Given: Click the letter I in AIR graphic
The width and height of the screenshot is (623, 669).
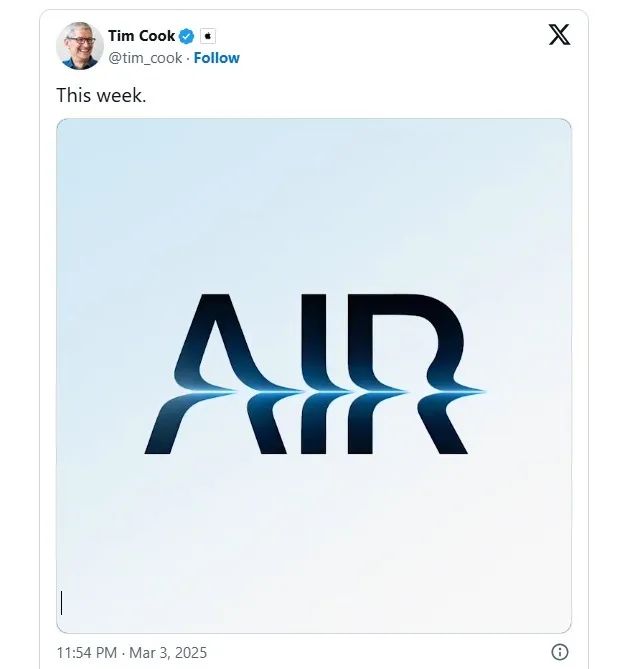Looking at the screenshot, I should click(x=314, y=374).
